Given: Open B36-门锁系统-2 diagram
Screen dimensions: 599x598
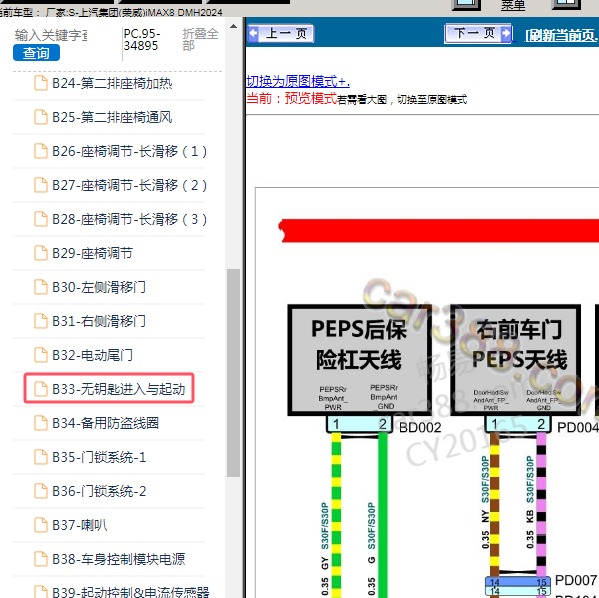Looking at the screenshot, I should pyautogui.click(x=99, y=491).
